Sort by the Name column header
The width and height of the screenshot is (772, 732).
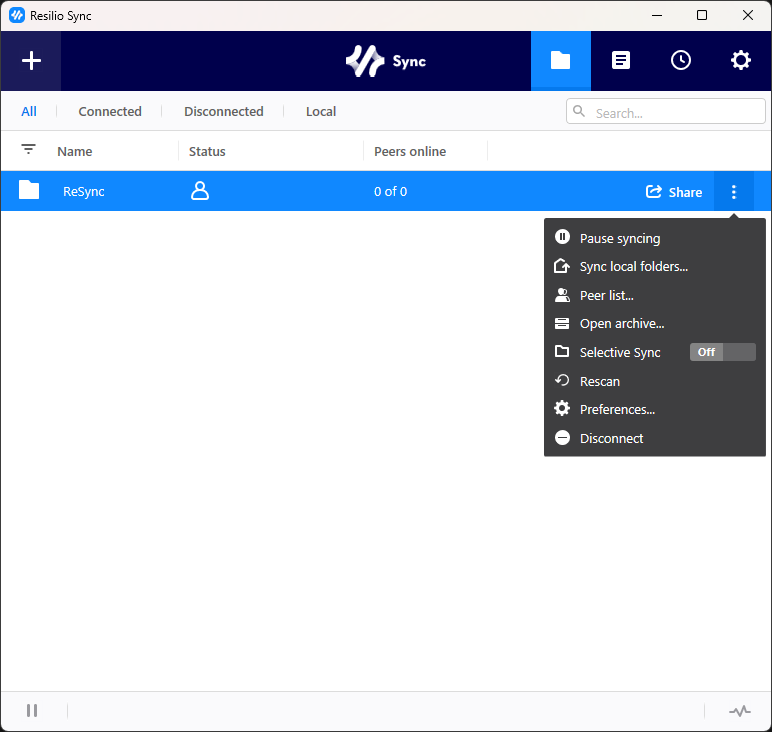[75, 151]
